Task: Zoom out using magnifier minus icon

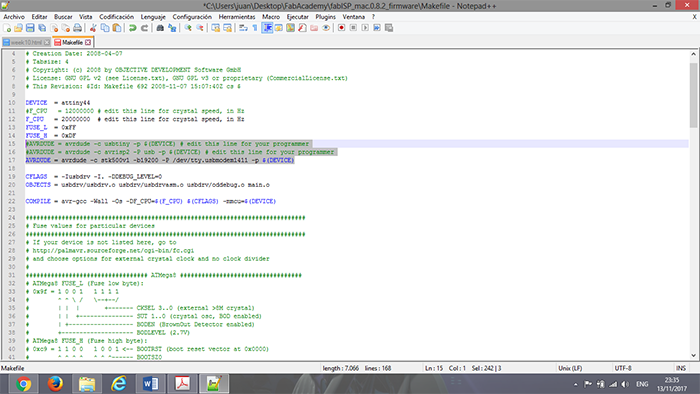Action: 200,28
